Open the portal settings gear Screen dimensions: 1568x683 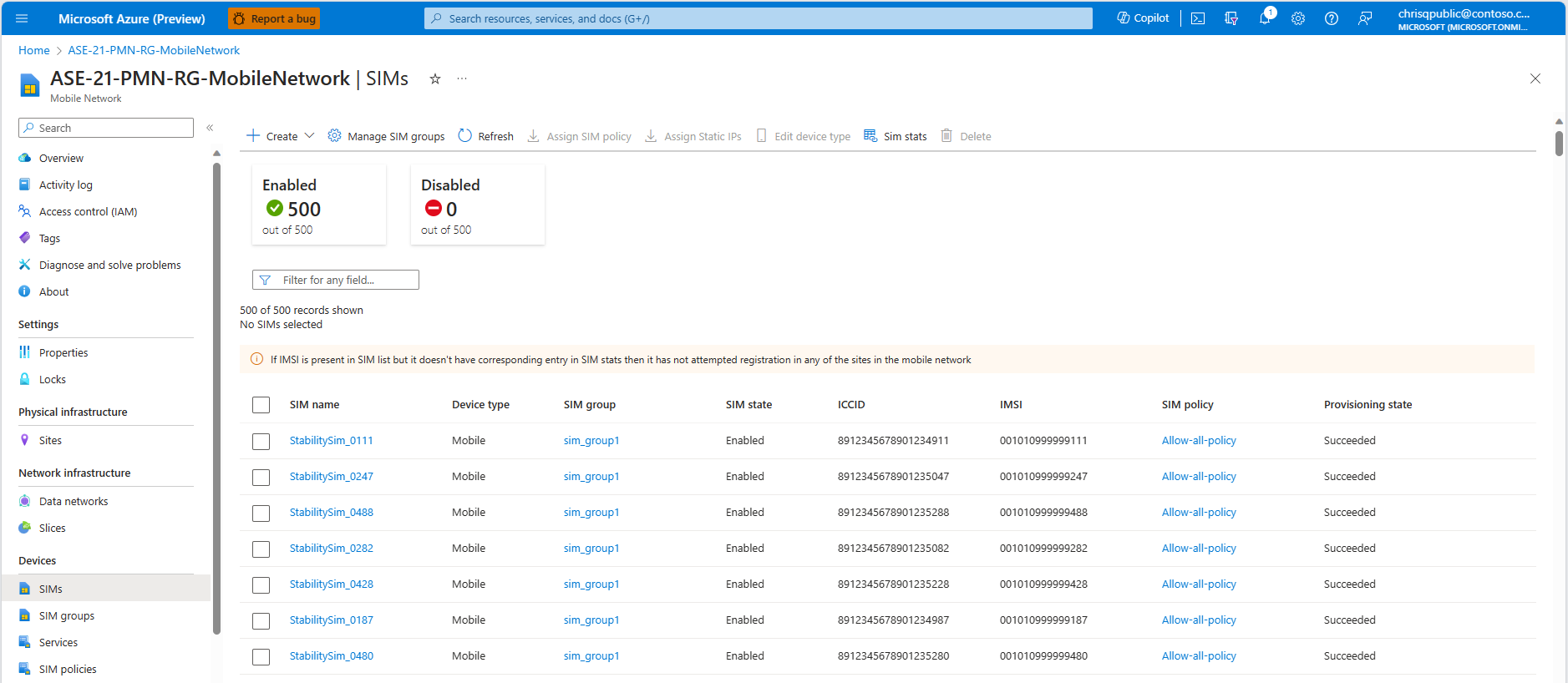click(x=1297, y=18)
